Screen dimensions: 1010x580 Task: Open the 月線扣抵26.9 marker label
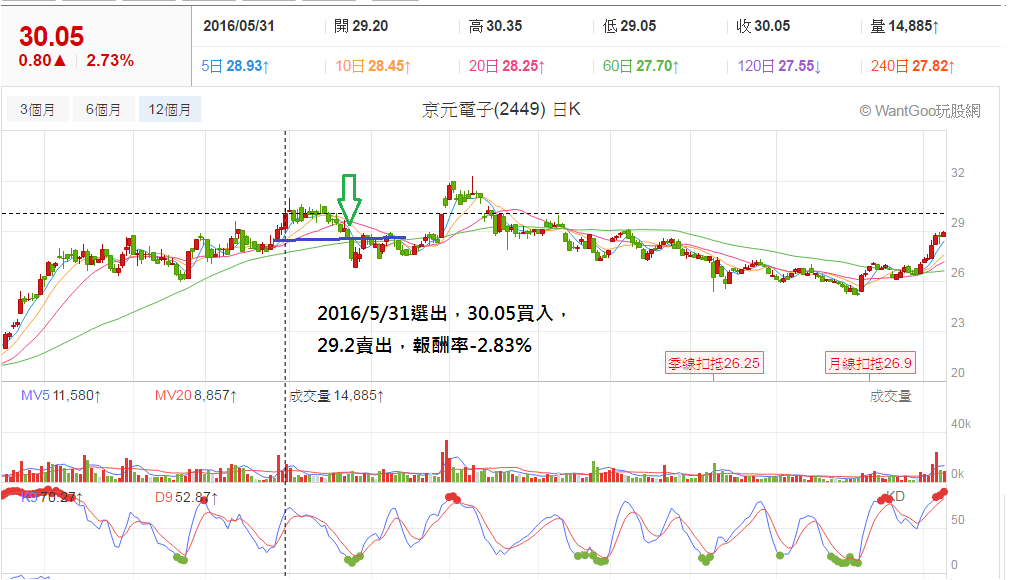870,363
